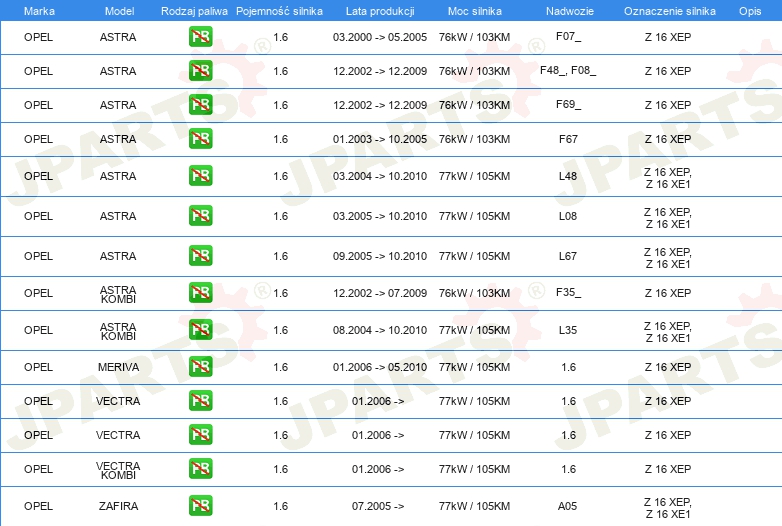
Task: Select the fuel icon in the Astra F67 row
Action: point(200,139)
